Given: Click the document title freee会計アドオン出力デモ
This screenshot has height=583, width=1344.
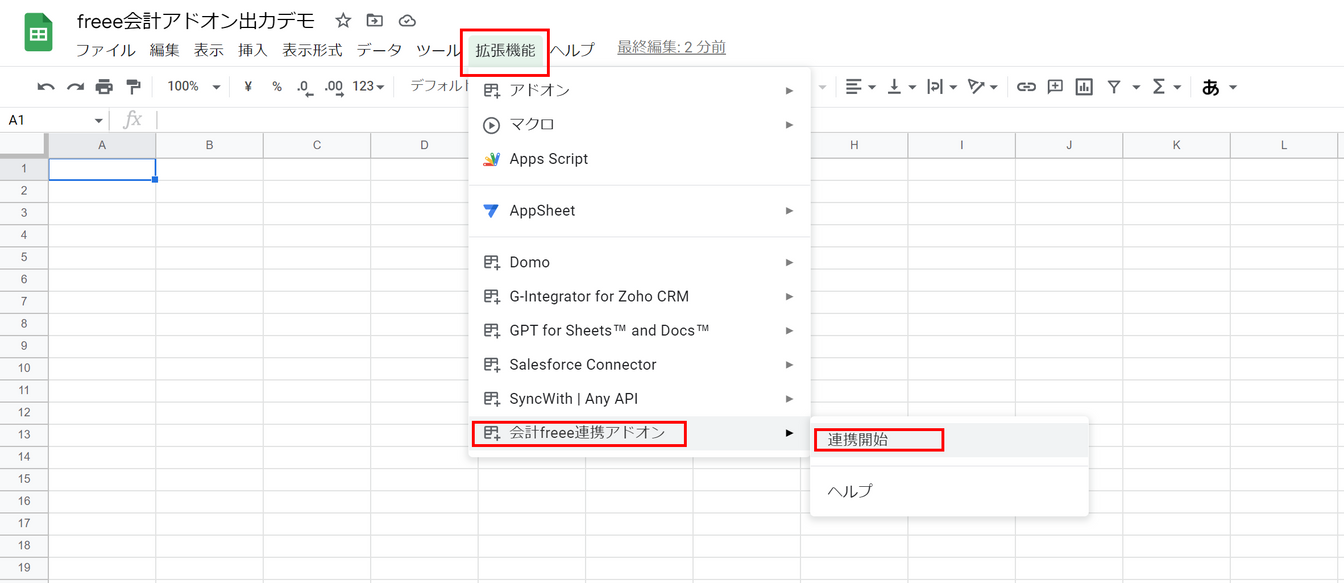Looking at the screenshot, I should 196,21.
